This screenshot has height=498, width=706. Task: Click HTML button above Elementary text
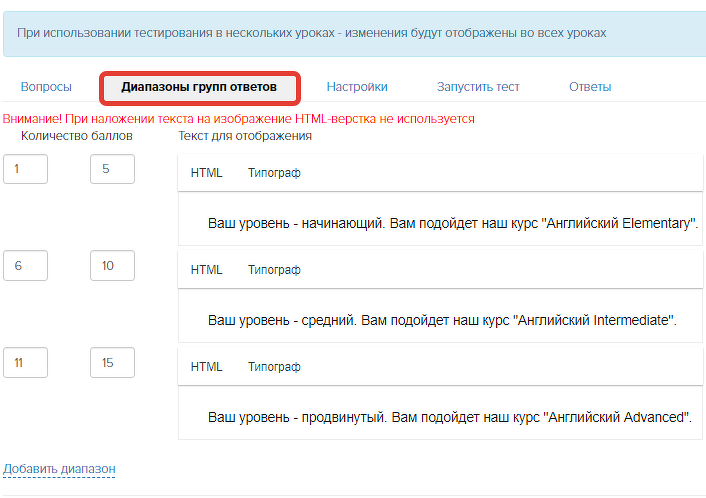coord(206,173)
